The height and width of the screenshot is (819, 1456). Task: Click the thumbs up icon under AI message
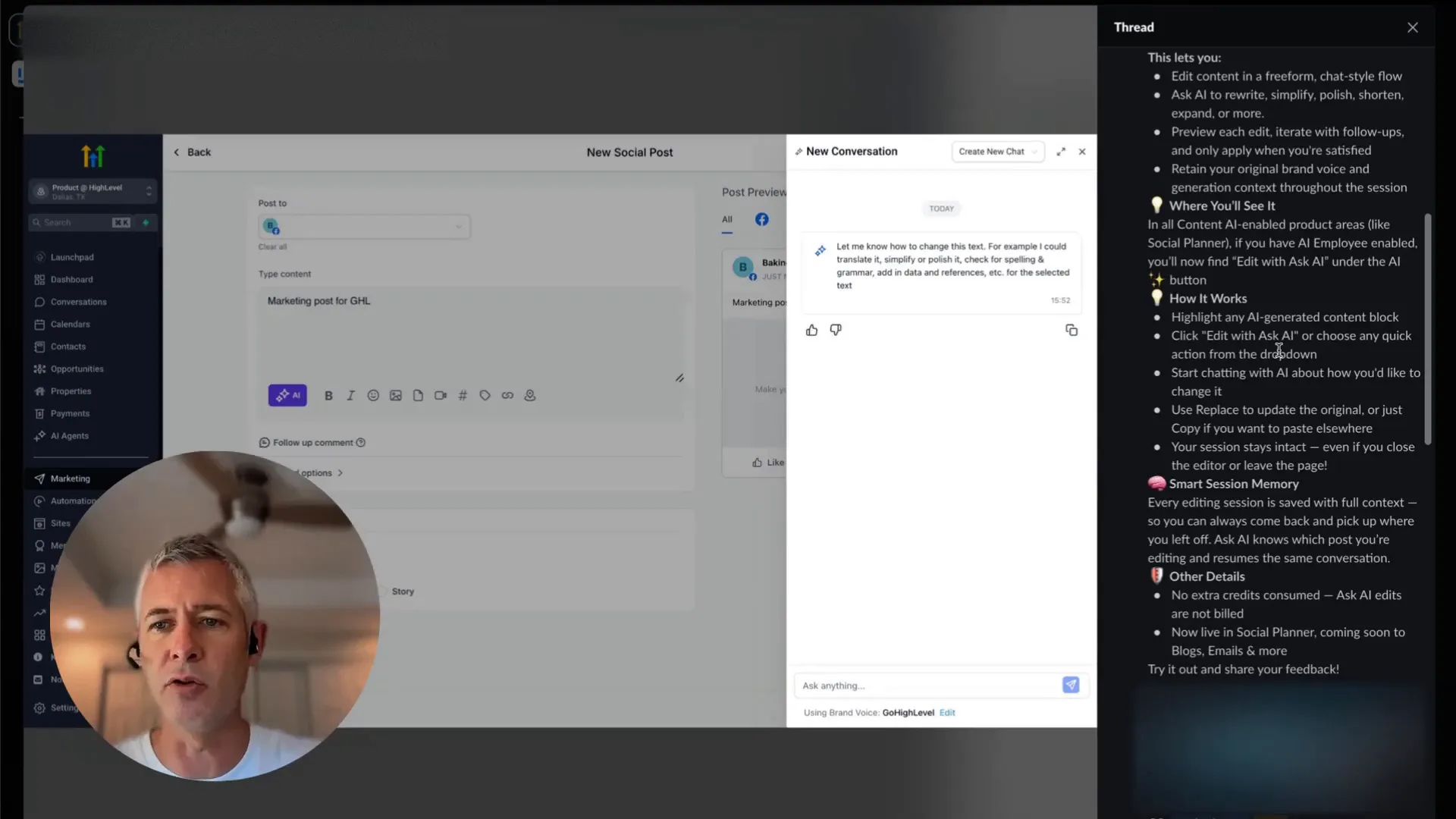point(812,330)
